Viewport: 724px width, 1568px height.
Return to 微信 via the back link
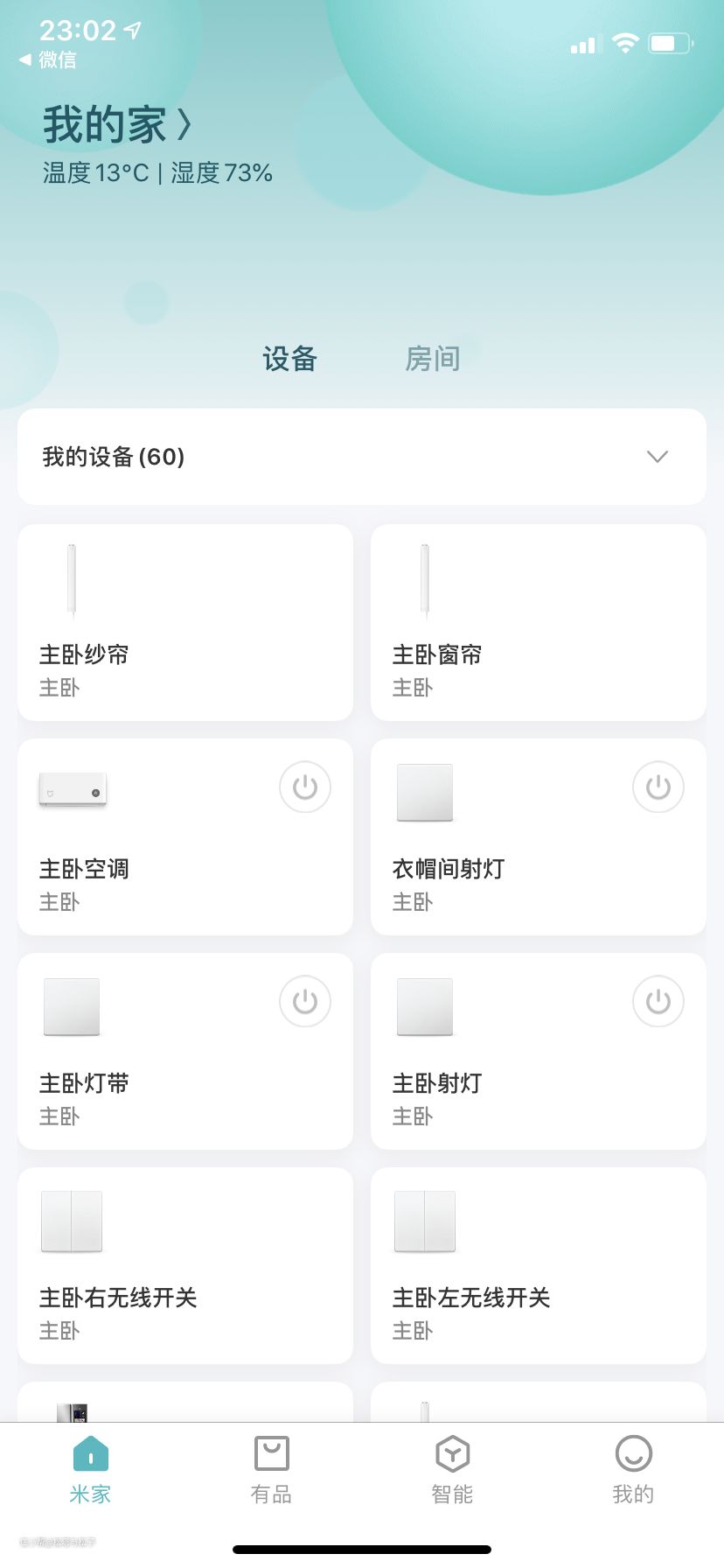click(48, 59)
